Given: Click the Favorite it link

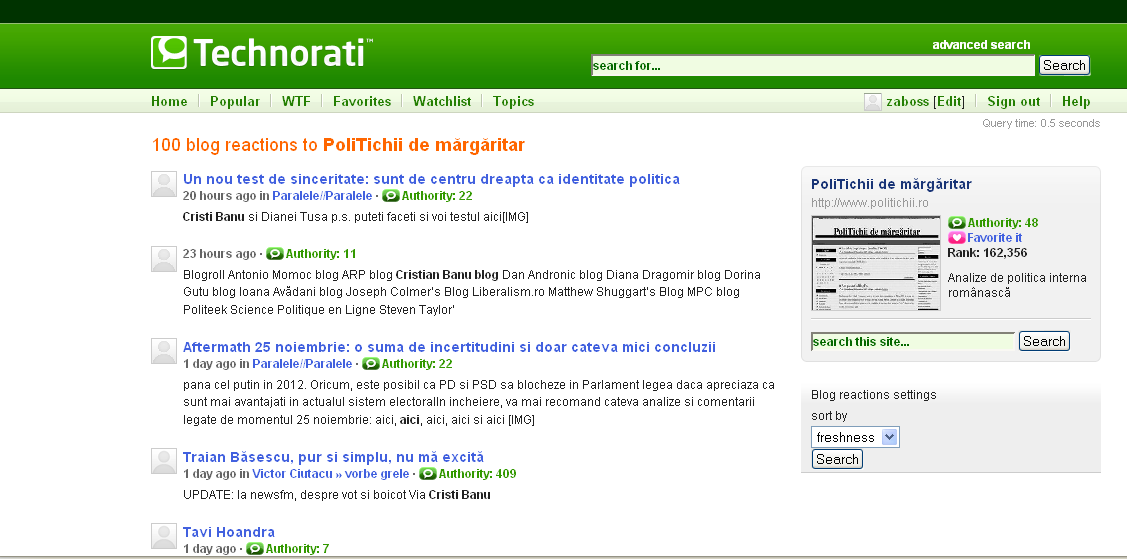Looking at the screenshot, I should [x=994, y=238].
